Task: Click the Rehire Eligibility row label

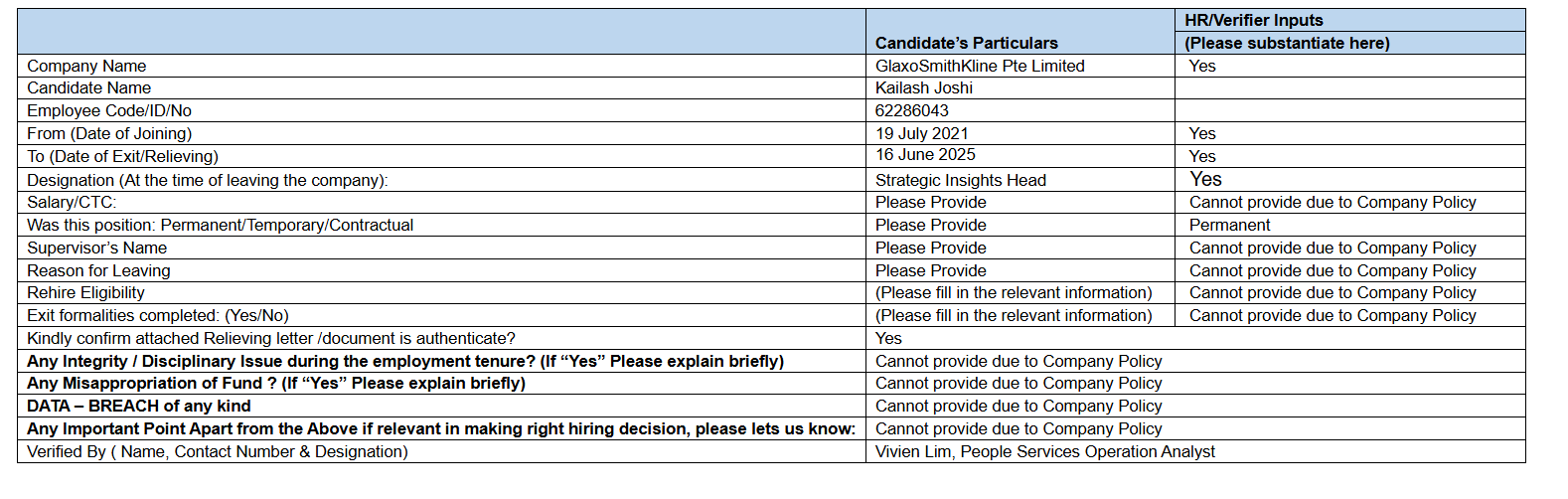Action: tap(85, 292)
